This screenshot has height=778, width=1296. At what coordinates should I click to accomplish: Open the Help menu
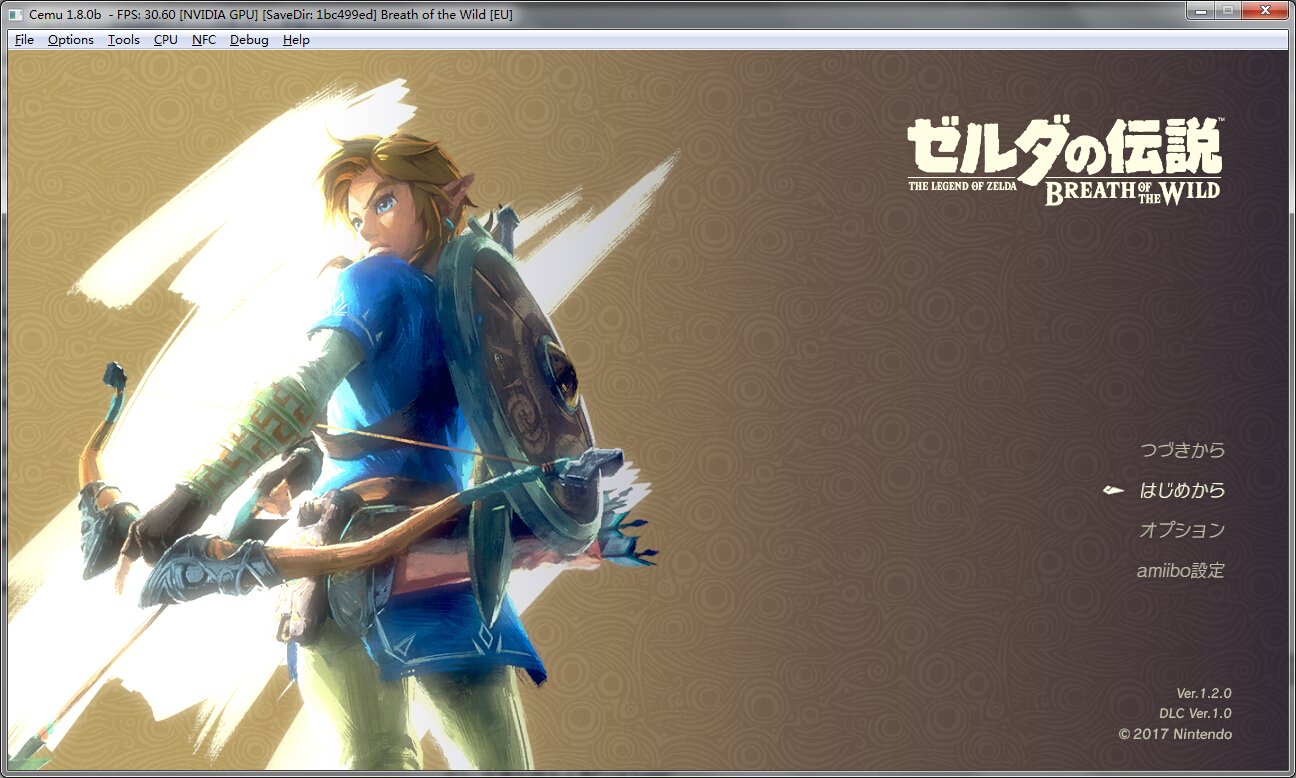point(295,39)
